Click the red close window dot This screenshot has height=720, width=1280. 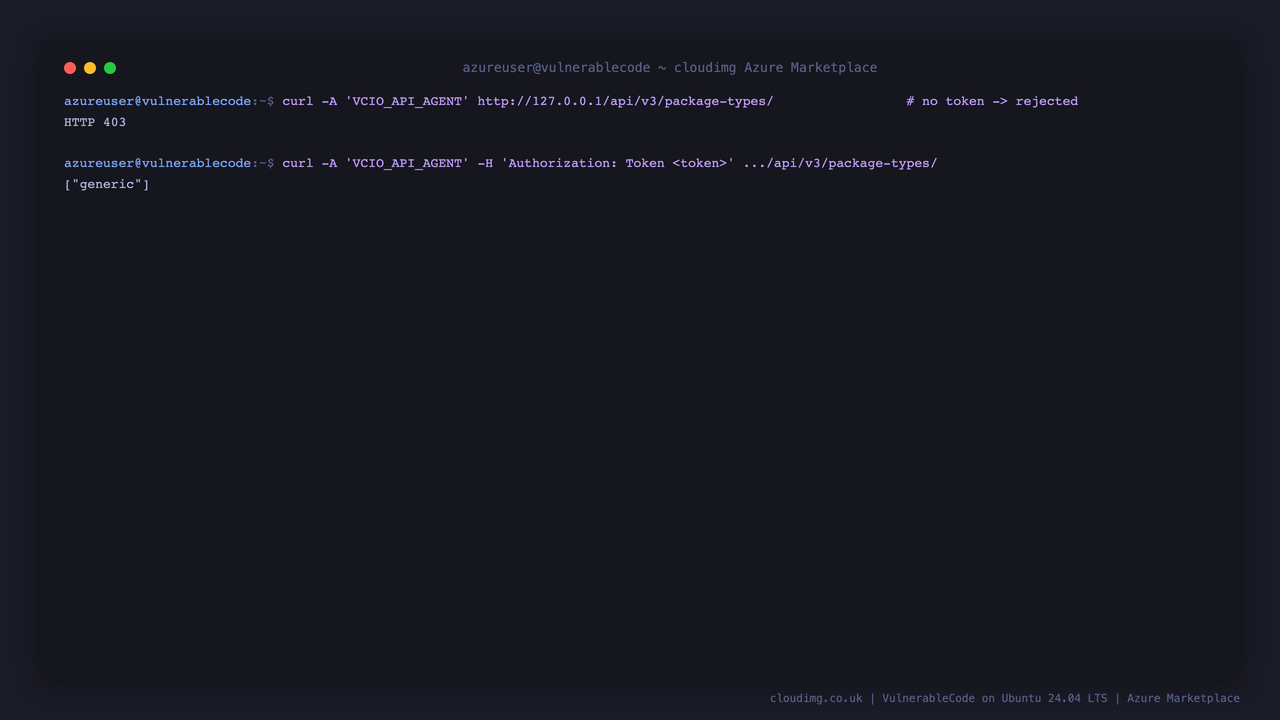tap(70, 68)
